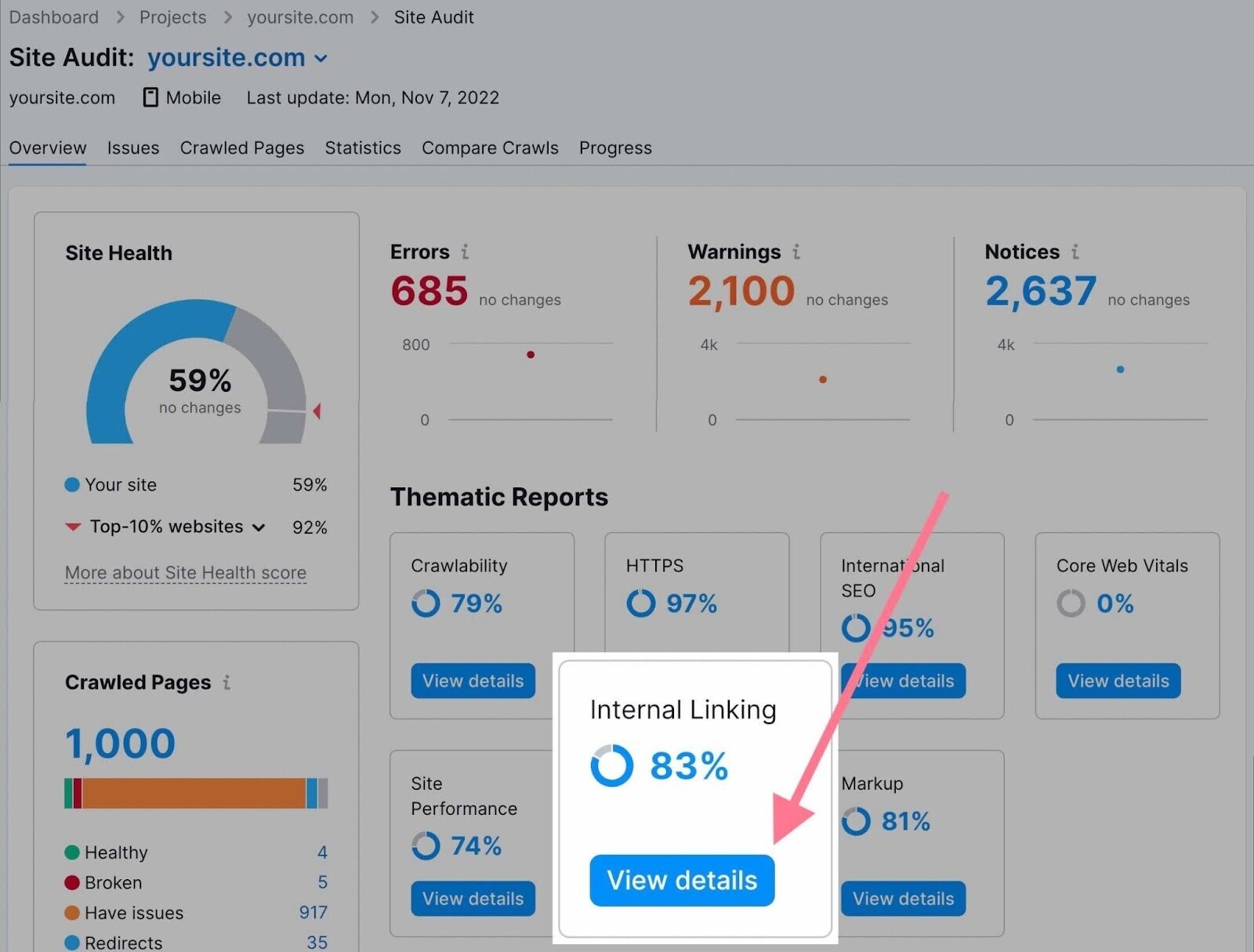Click View details under Internal Linking
Viewport: 1254px width, 952px height.
(680, 880)
